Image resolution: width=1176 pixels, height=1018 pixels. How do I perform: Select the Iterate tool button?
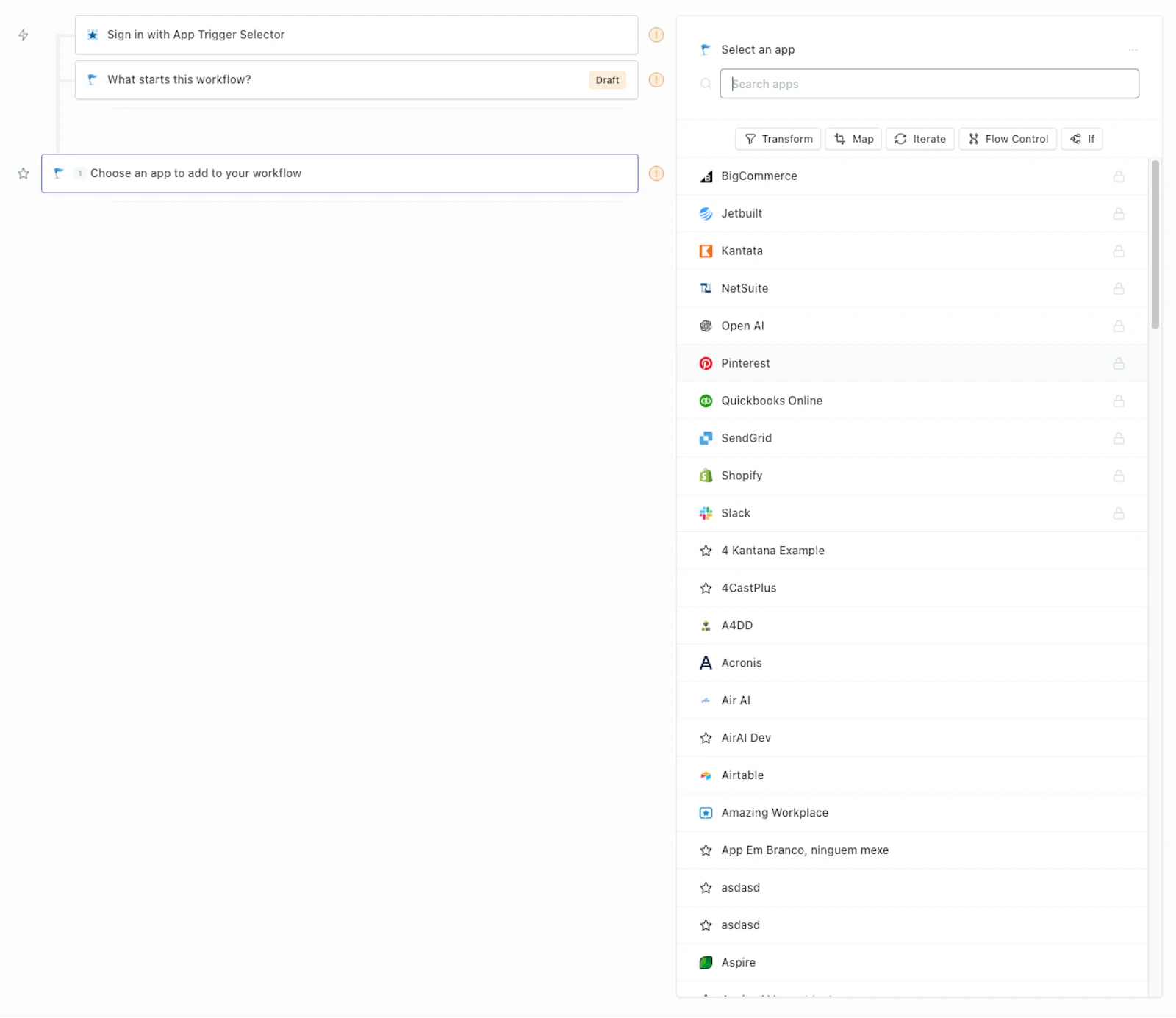(920, 139)
